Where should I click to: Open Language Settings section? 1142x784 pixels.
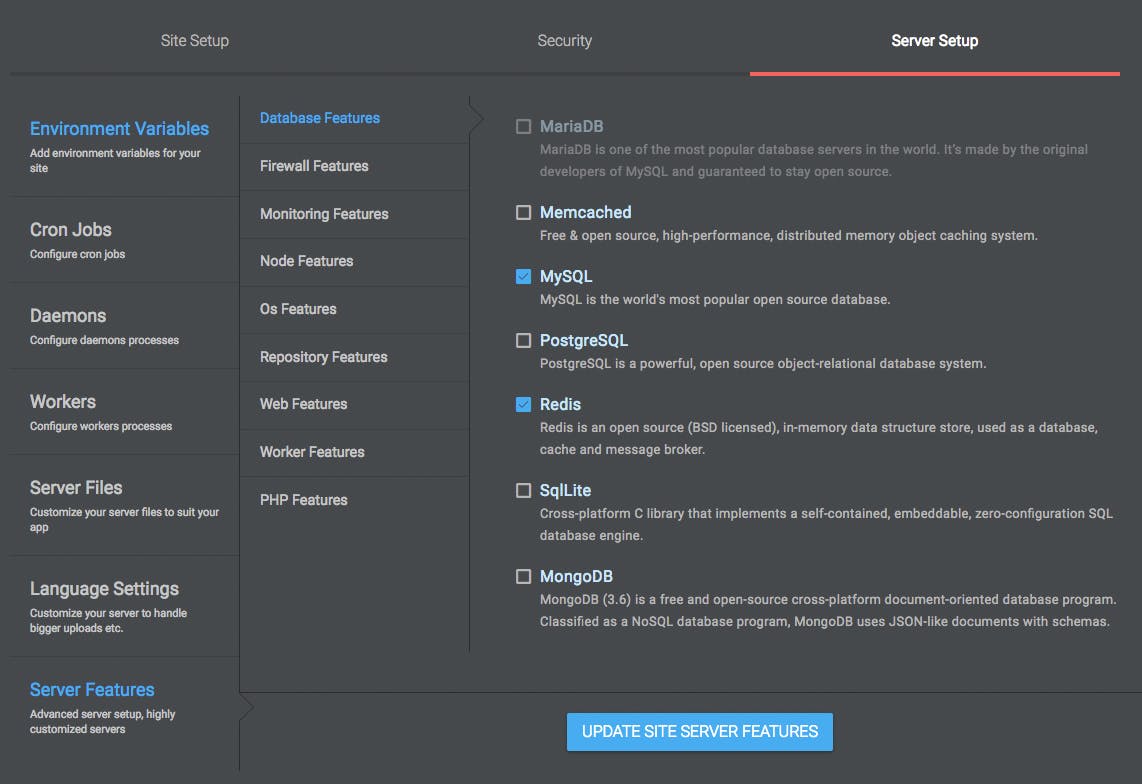(104, 589)
